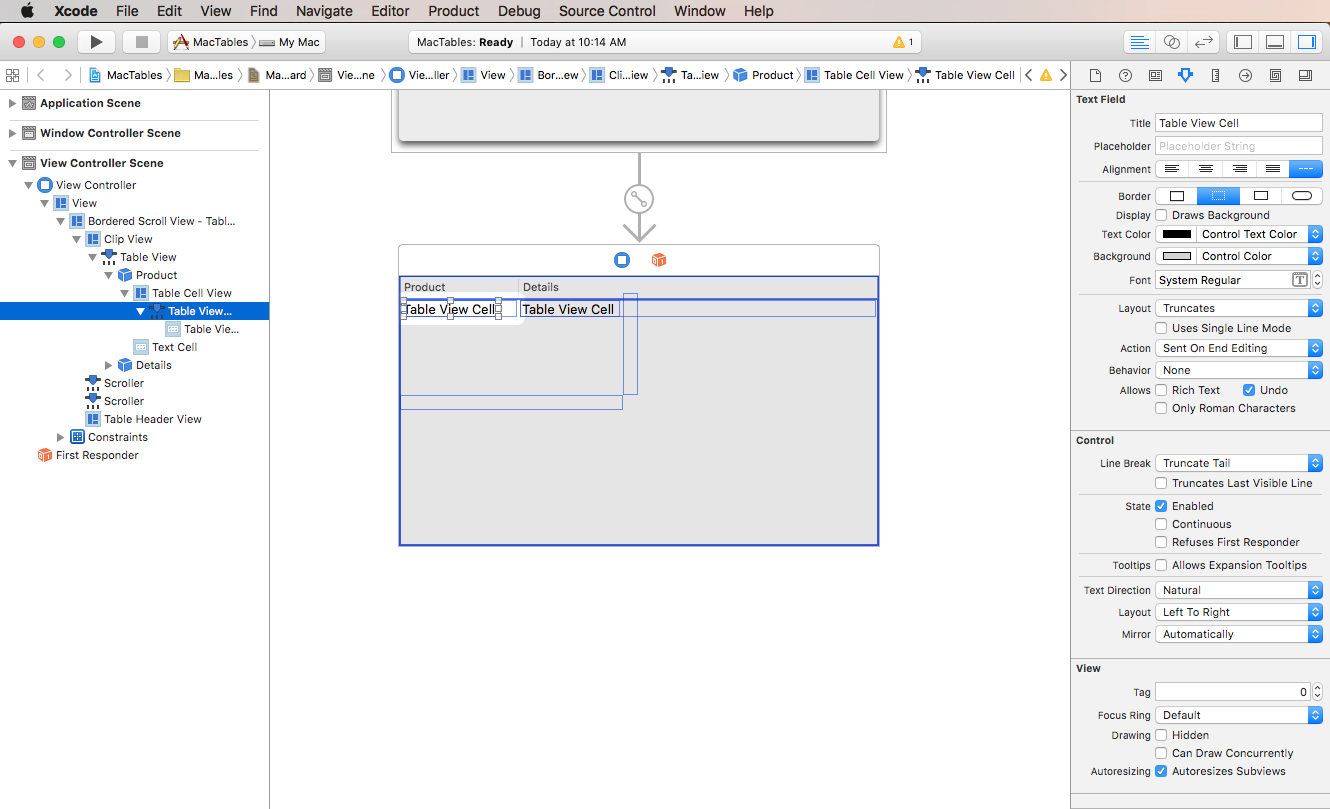Open the Line Break dropdown

[1238, 462]
